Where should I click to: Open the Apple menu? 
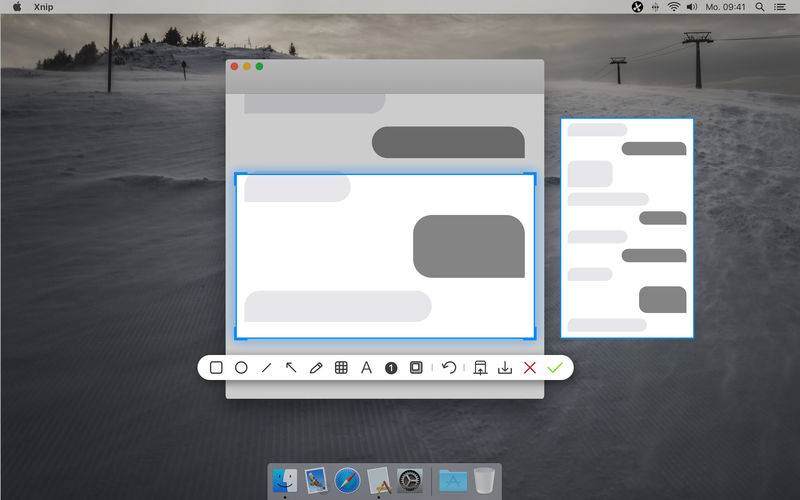click(x=17, y=7)
